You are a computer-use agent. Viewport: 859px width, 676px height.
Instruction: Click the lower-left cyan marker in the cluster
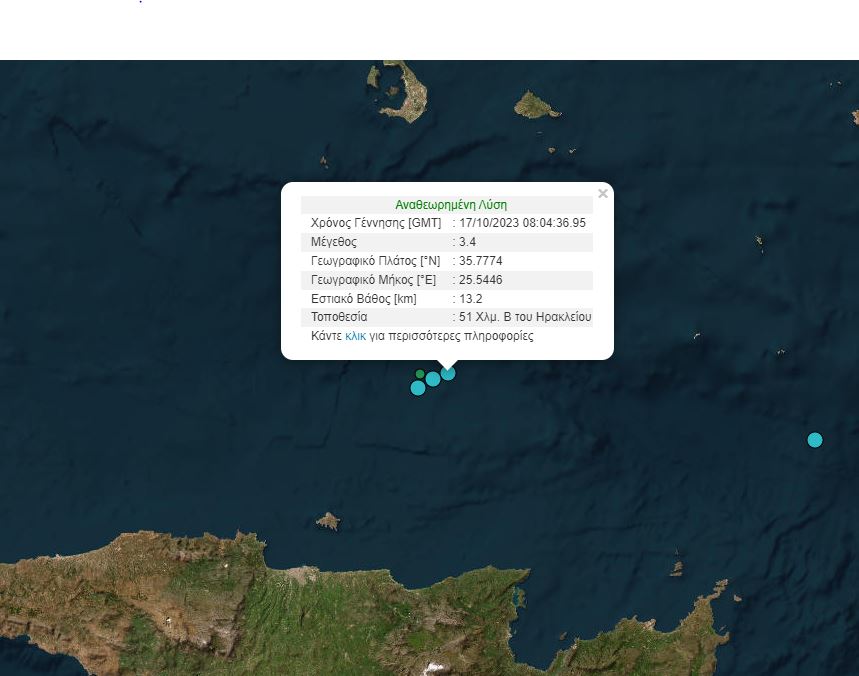coord(418,388)
